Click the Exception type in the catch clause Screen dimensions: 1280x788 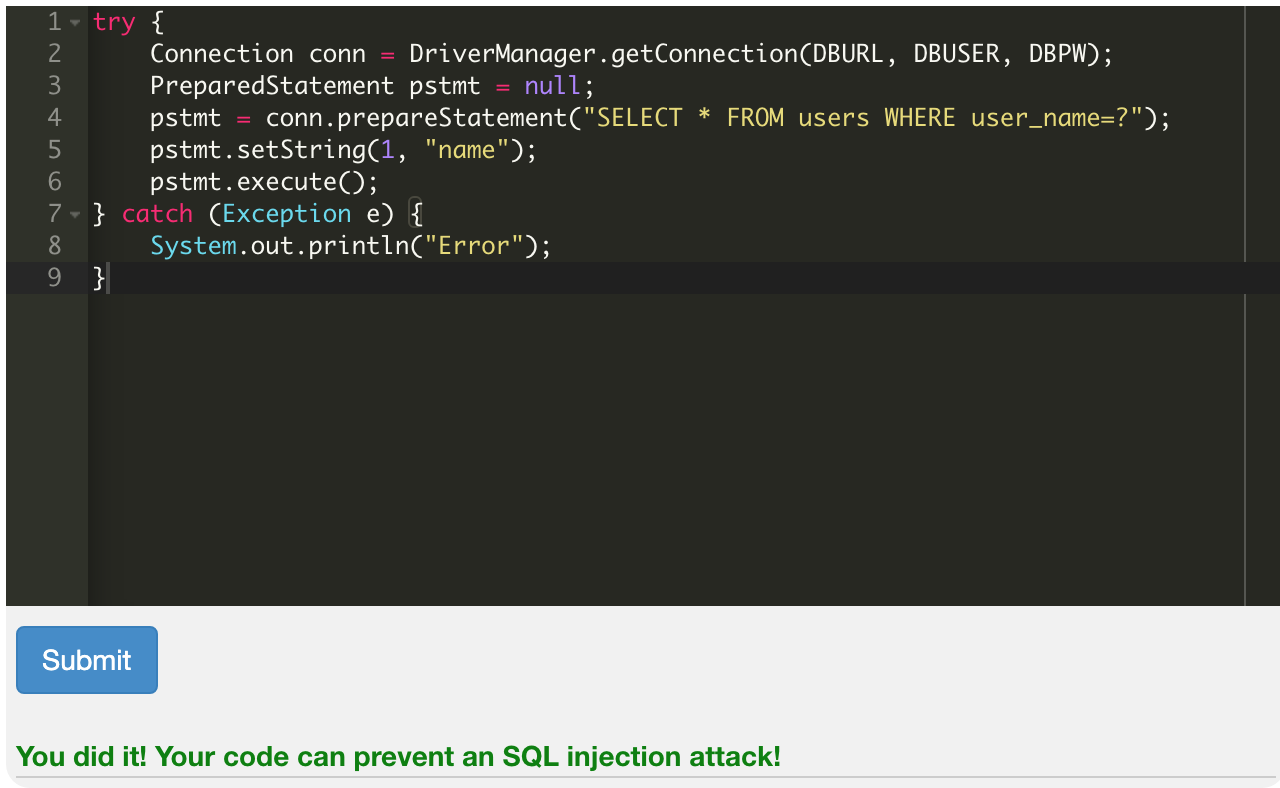tap(287, 213)
